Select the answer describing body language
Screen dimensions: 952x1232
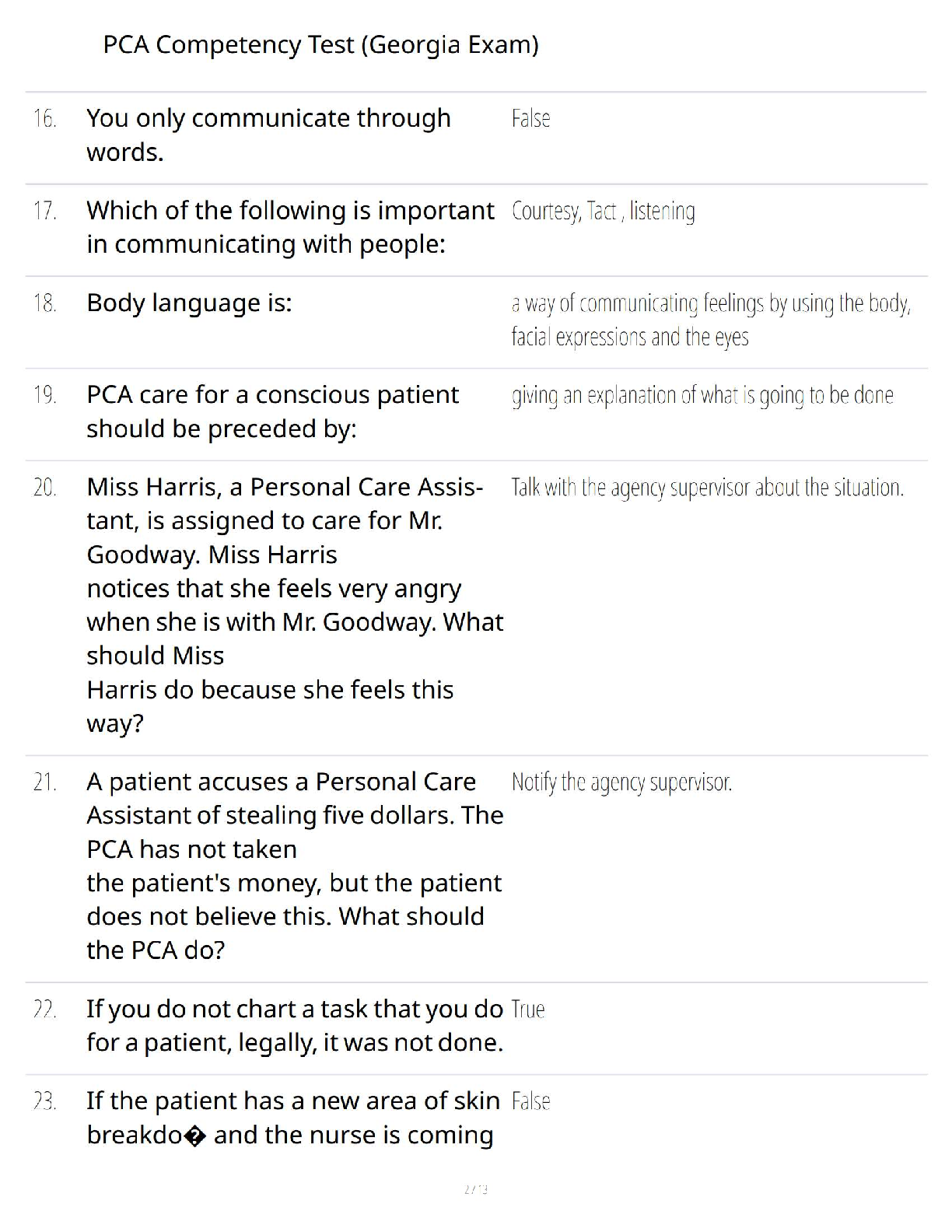(710, 320)
